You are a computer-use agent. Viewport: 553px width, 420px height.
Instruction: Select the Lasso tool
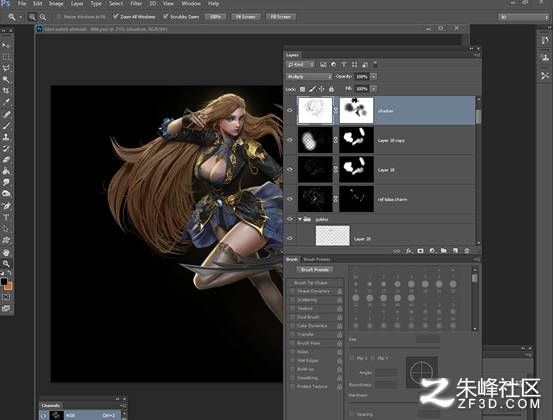pos(6,68)
